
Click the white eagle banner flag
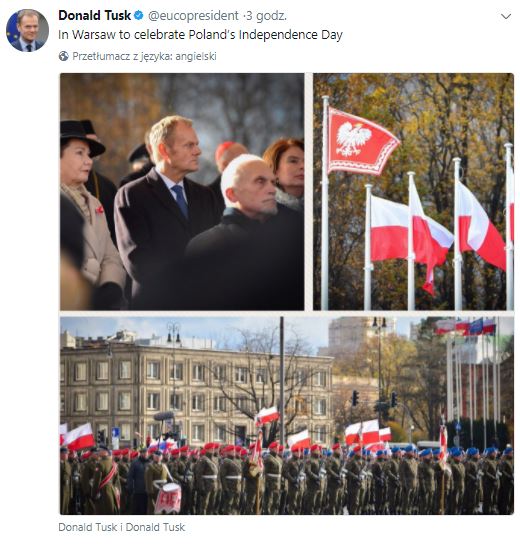tap(361, 142)
